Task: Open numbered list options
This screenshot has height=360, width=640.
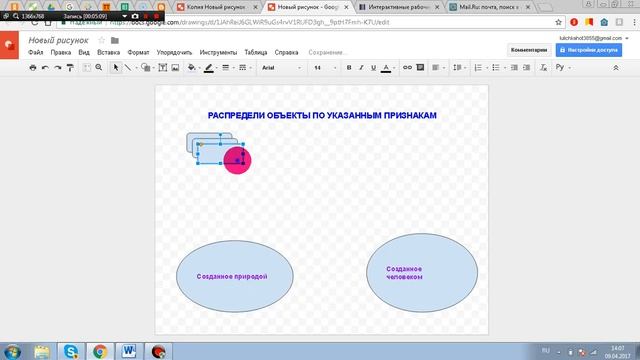Action: point(478,68)
